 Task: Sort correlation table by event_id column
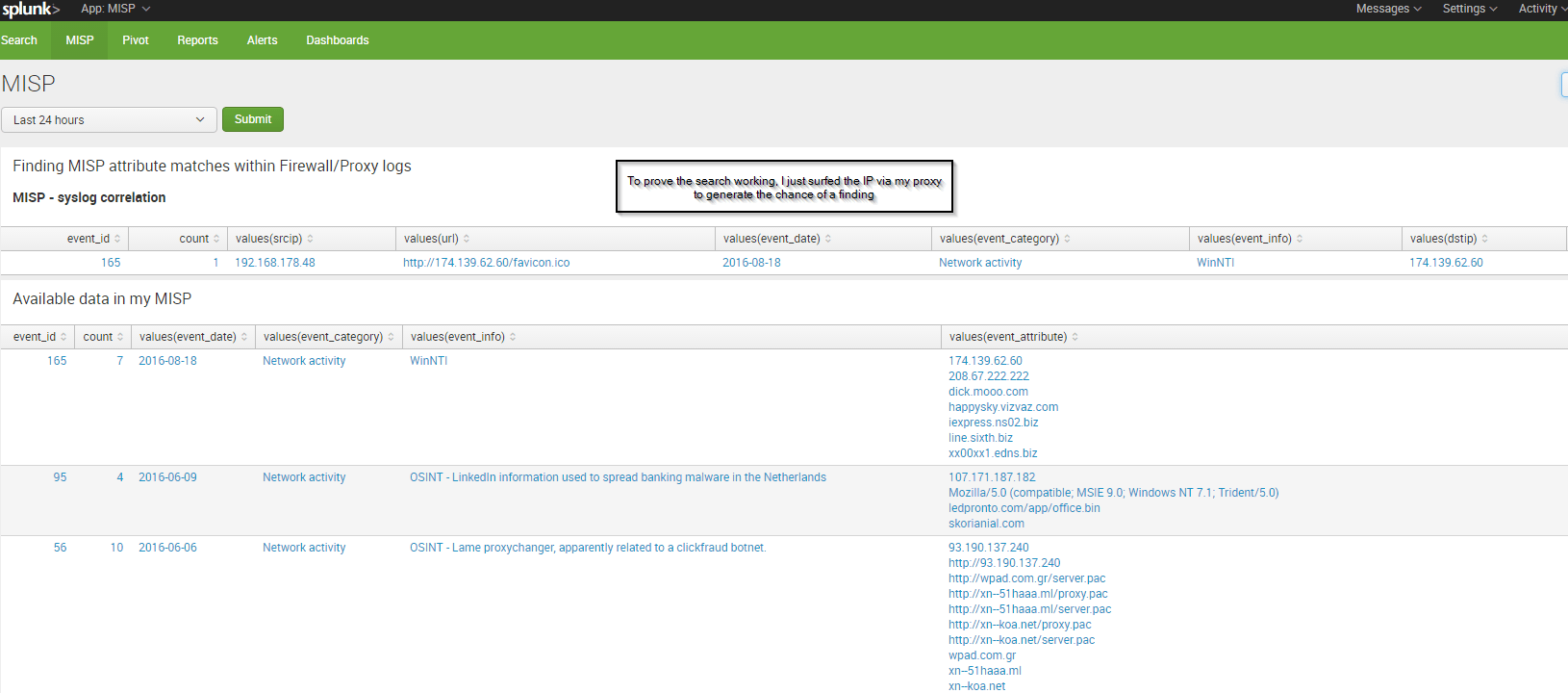point(93,239)
